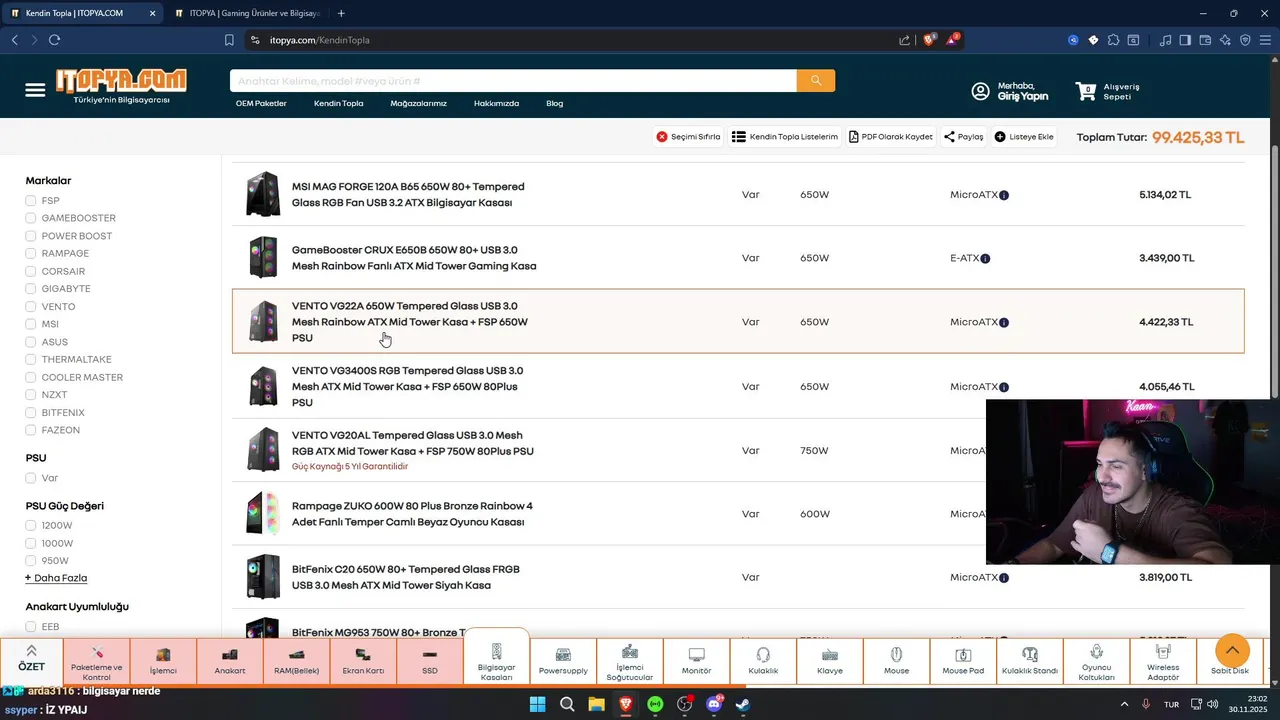Check the 1200W PSU power filter

coord(31,525)
